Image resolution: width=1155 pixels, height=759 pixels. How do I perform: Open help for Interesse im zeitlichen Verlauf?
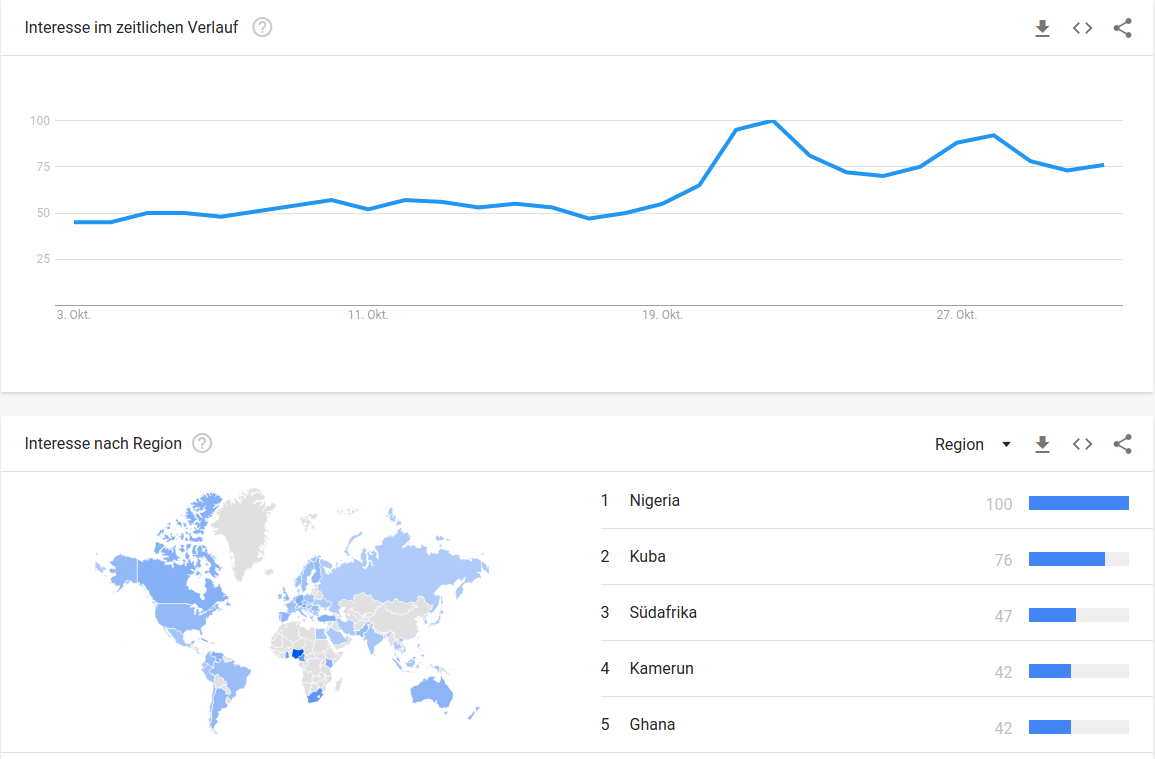click(262, 27)
